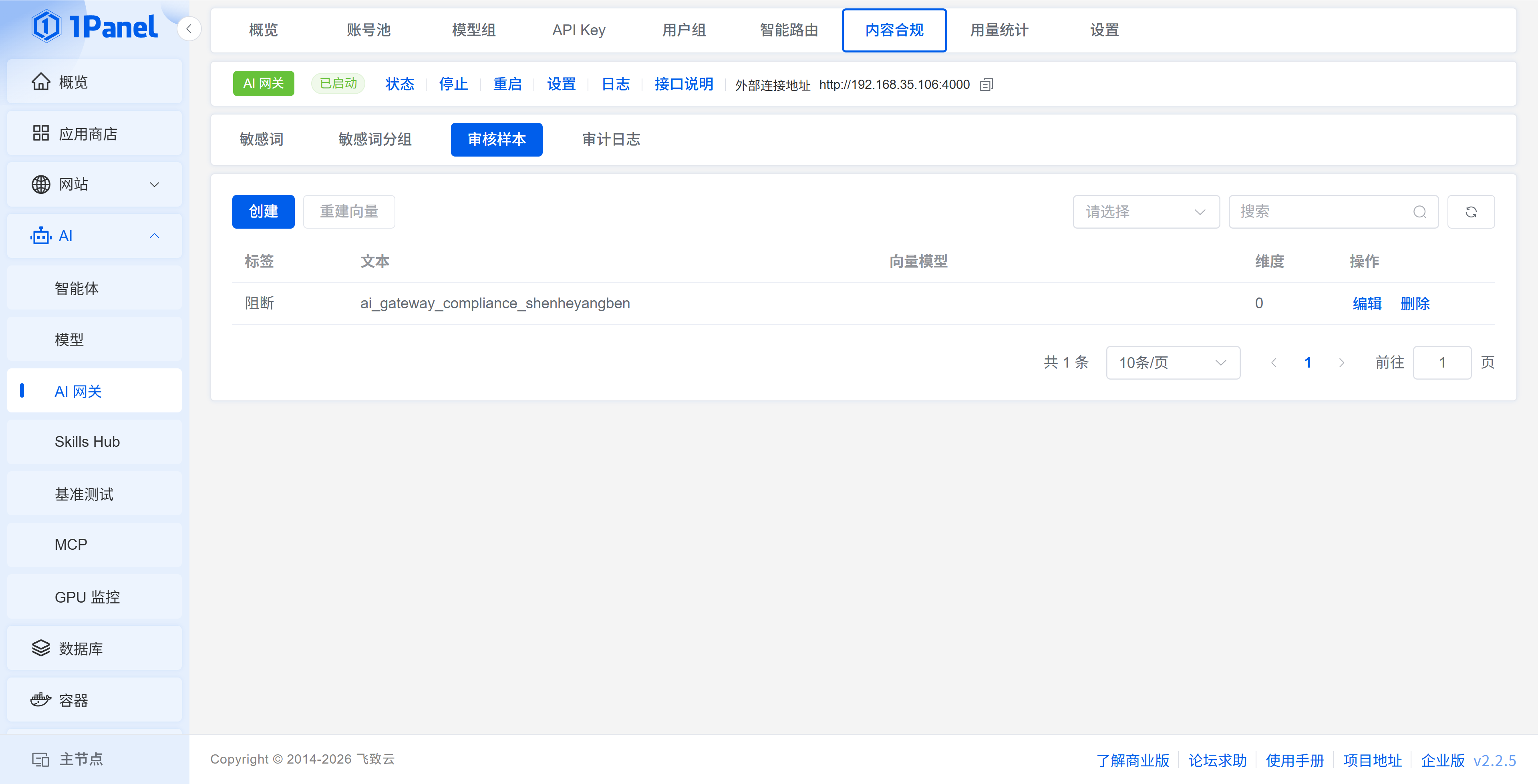This screenshot has height=784, width=1538.
Task: Open AI 网关 in the sidebar
Action: tap(95, 390)
